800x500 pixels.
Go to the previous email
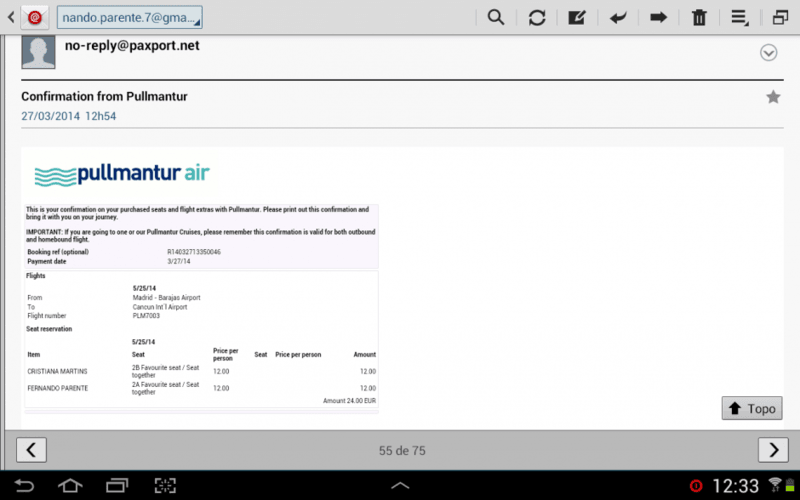(31, 450)
